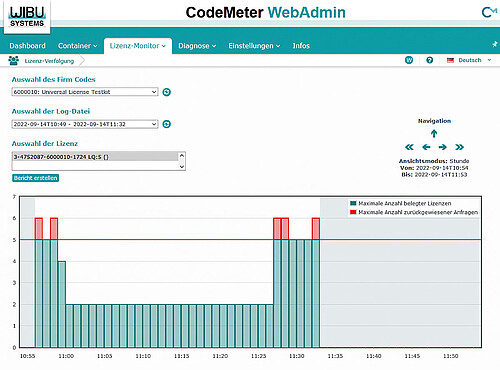Click the pin icon in navigation bar
This screenshot has width=500, height=370.
point(495,44)
